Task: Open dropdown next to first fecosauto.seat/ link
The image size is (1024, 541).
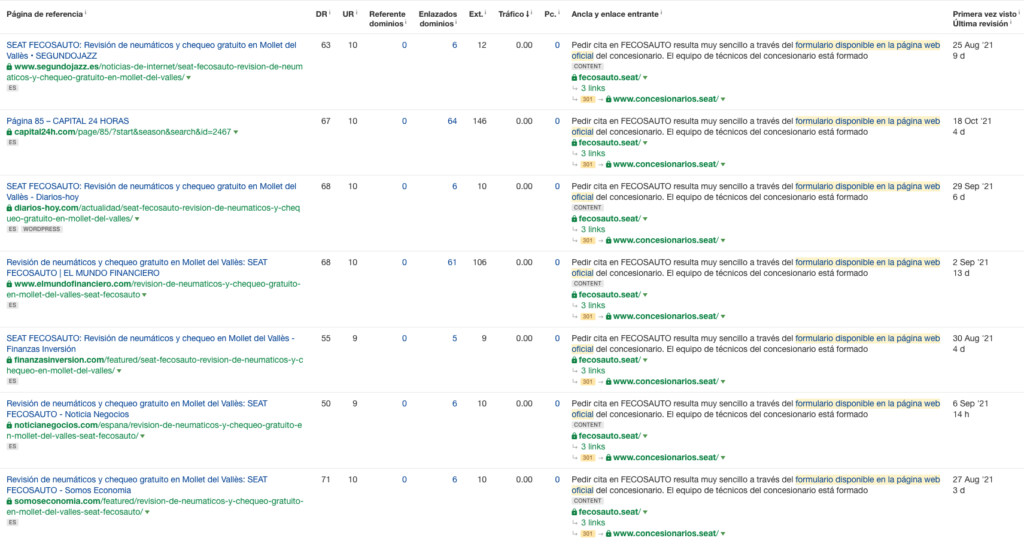Action: coord(645,78)
